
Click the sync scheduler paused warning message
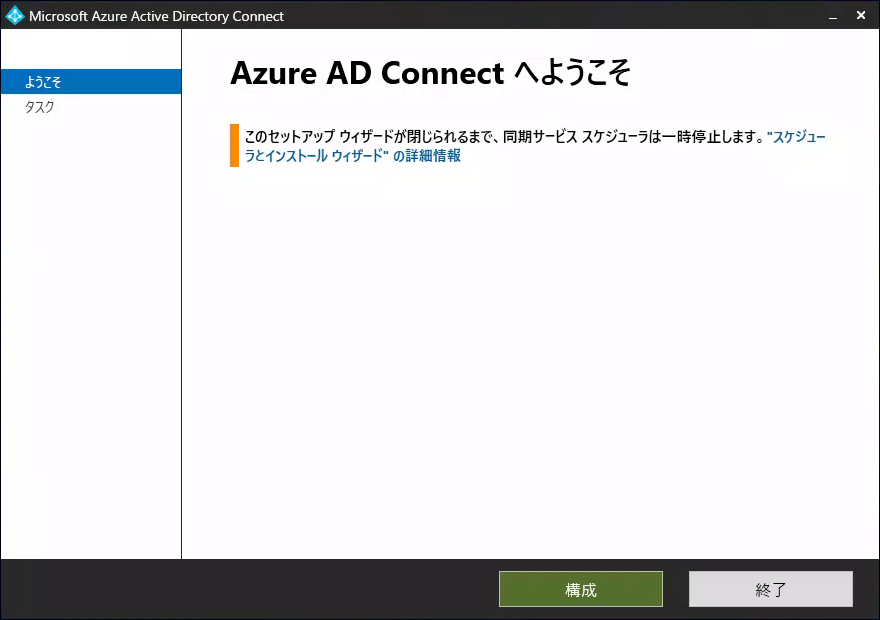503,137
